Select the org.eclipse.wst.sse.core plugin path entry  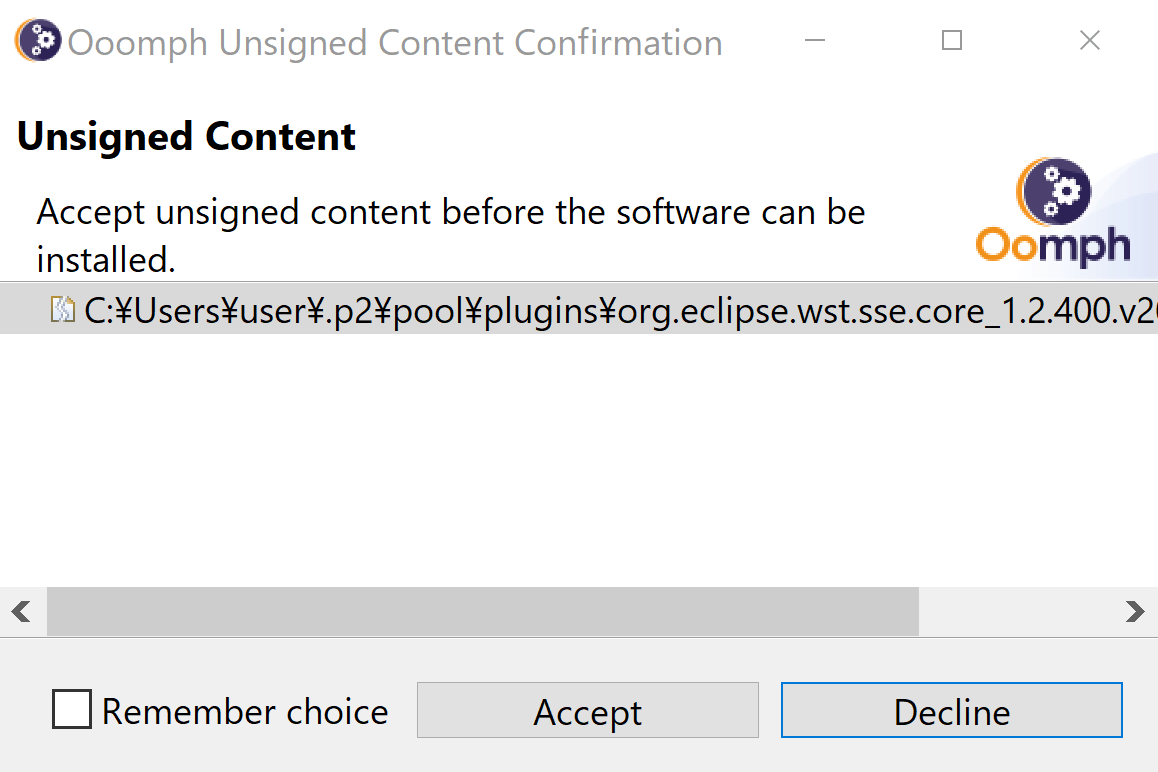tap(579, 309)
